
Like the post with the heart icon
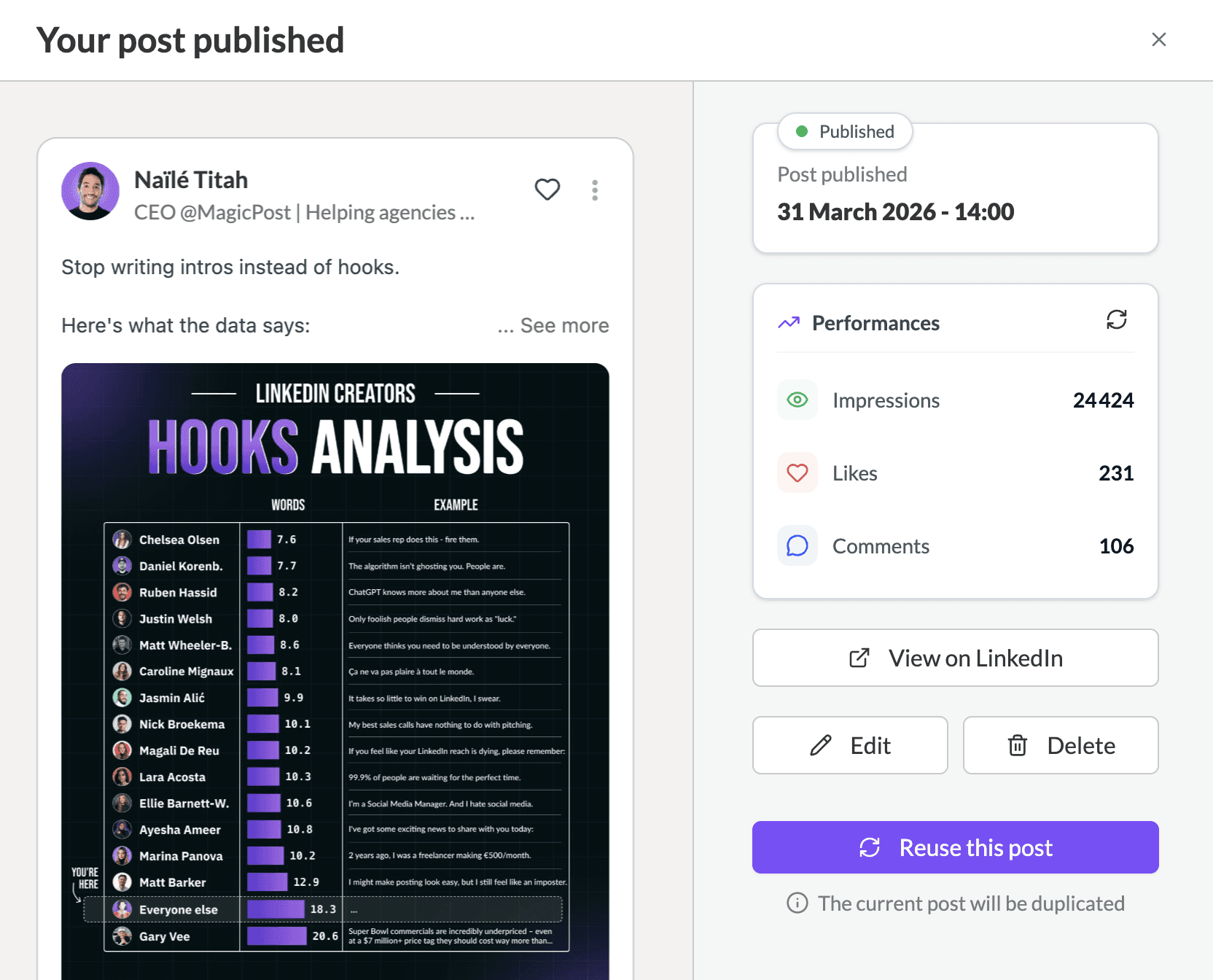pyautogui.click(x=547, y=190)
